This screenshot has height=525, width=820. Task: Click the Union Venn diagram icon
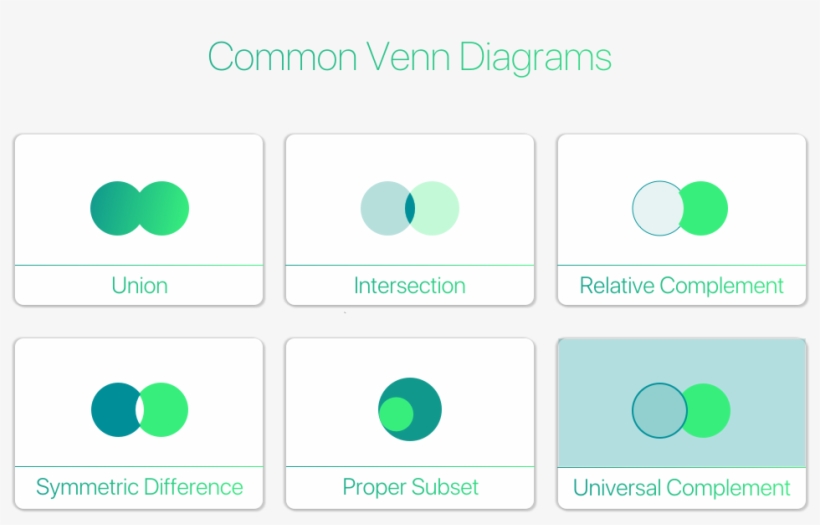point(139,209)
